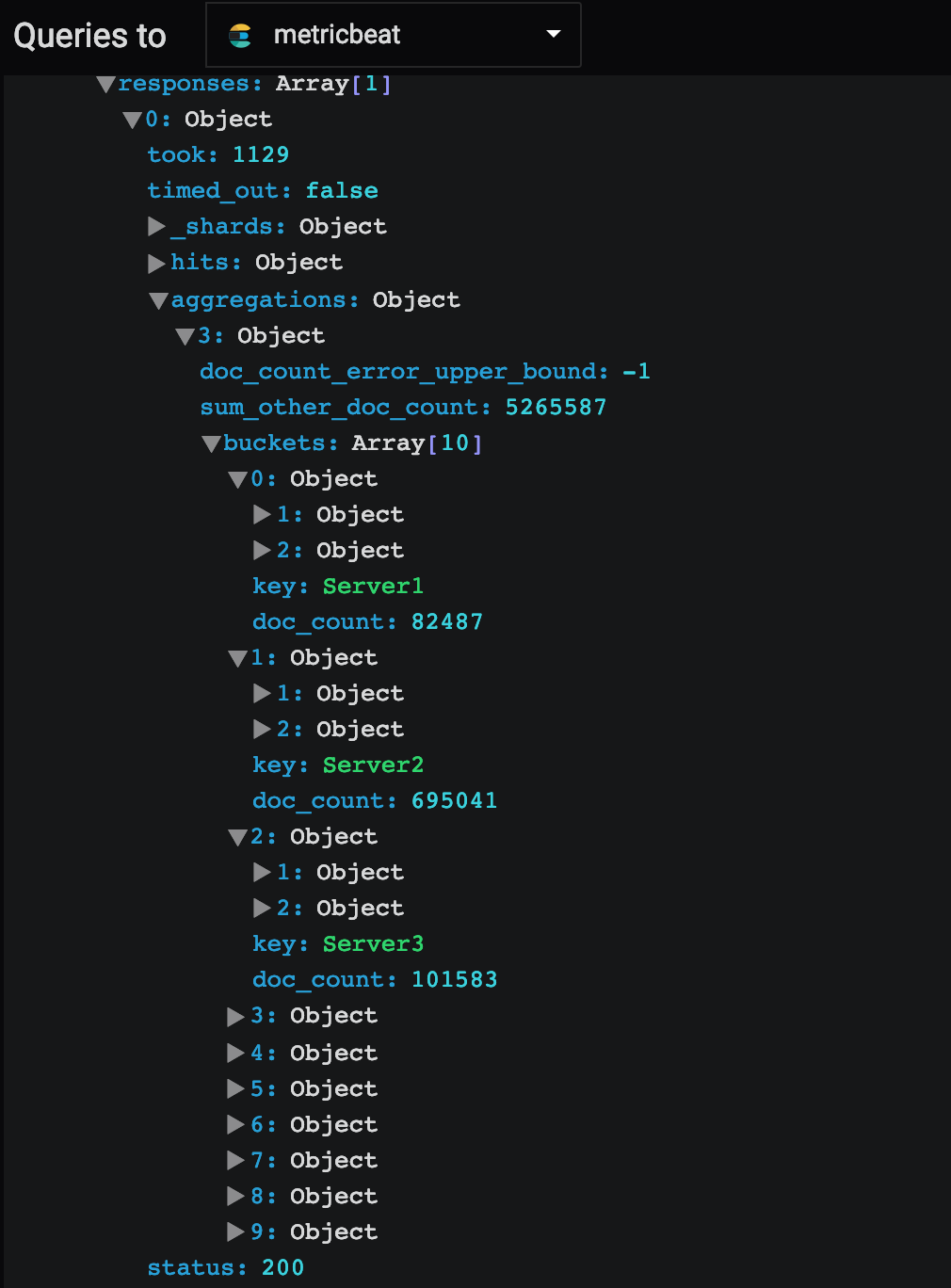This screenshot has height=1288, width=951.
Task: Collapse the buckets Array node
Action: pyautogui.click(x=211, y=443)
